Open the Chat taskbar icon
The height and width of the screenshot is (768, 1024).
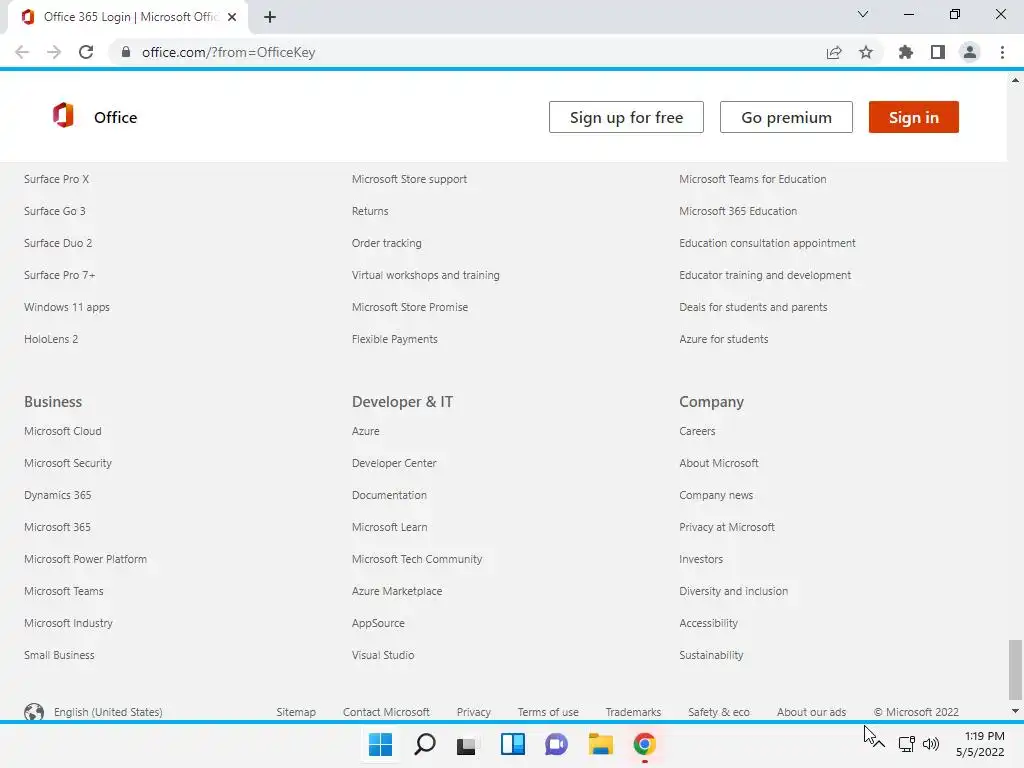[556, 744]
